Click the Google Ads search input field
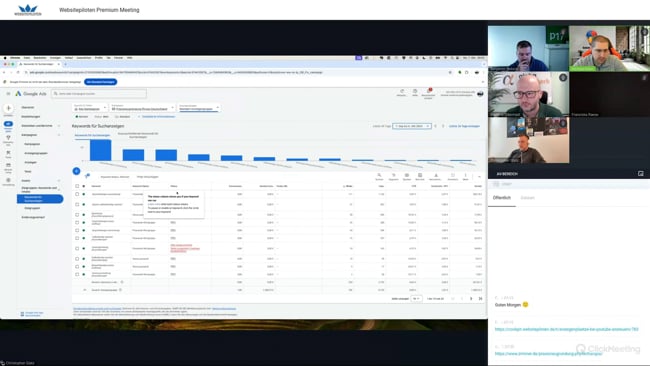The image size is (650, 366). (x=99, y=94)
